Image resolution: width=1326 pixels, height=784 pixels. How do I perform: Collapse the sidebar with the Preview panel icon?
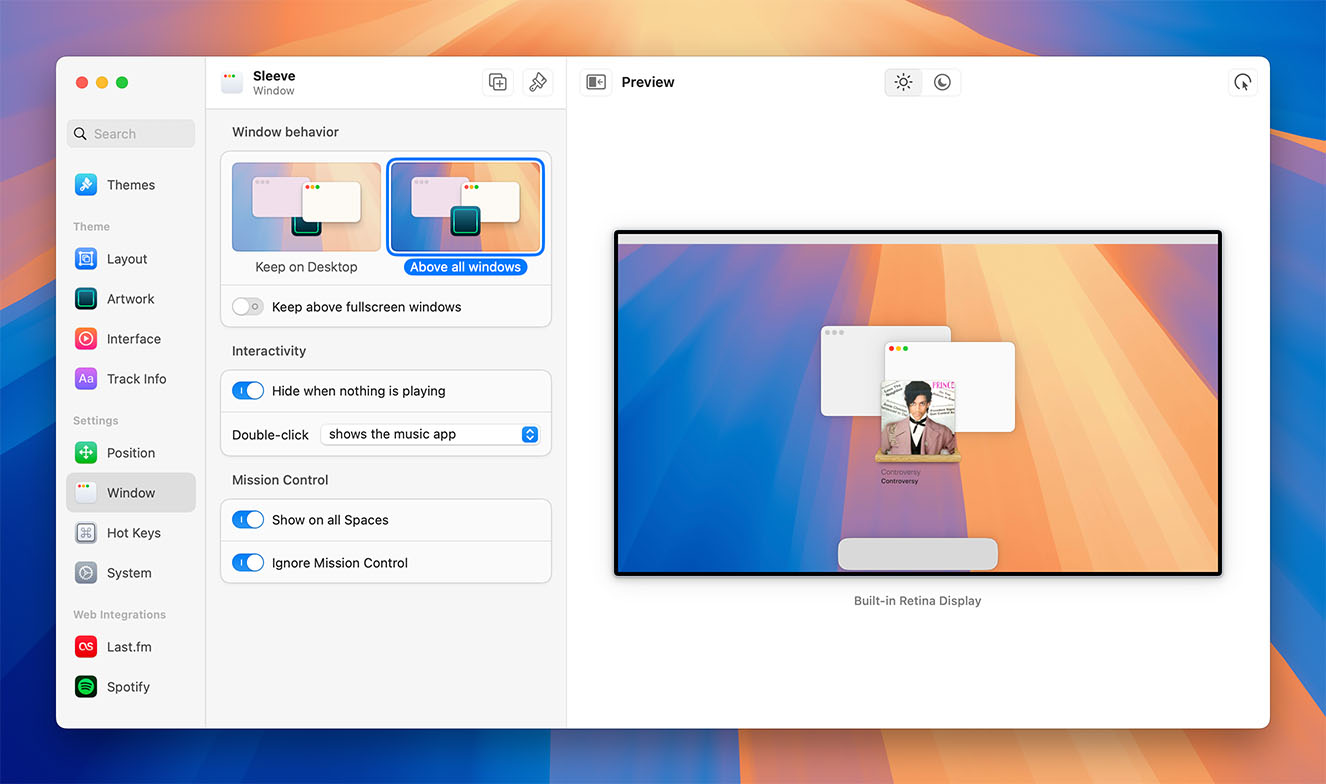pos(596,82)
